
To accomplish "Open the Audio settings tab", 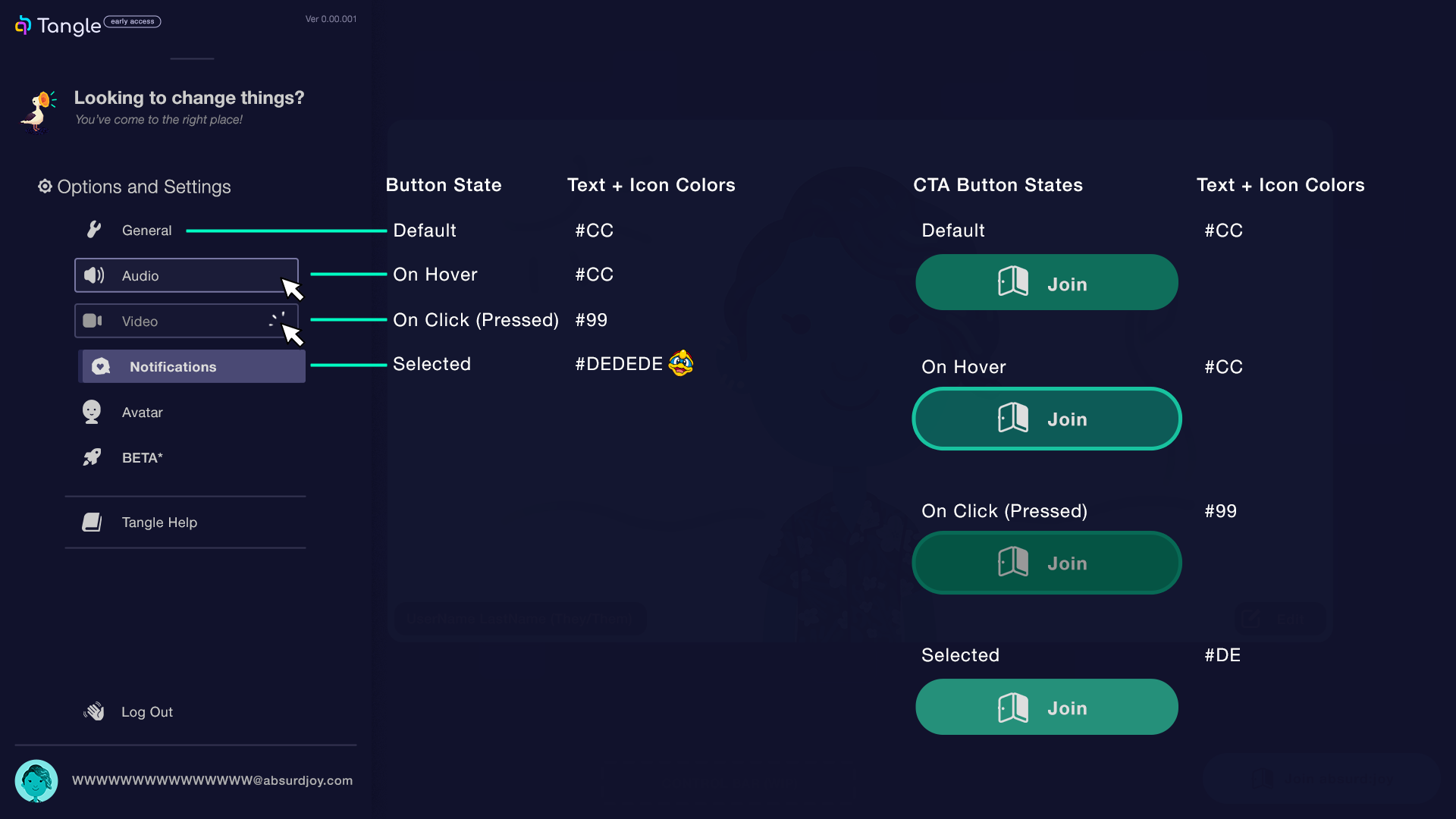I will [x=186, y=275].
